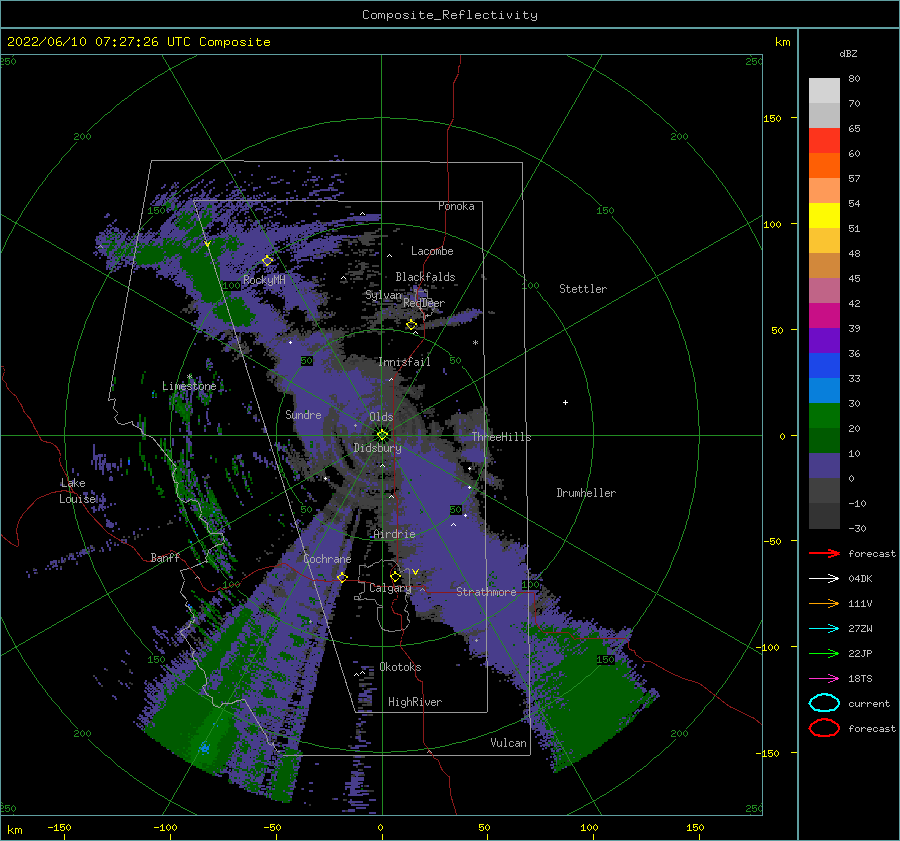Click the HighRiver label
Image resolution: width=900 pixels, height=841 pixels.
pyautogui.click(x=415, y=702)
